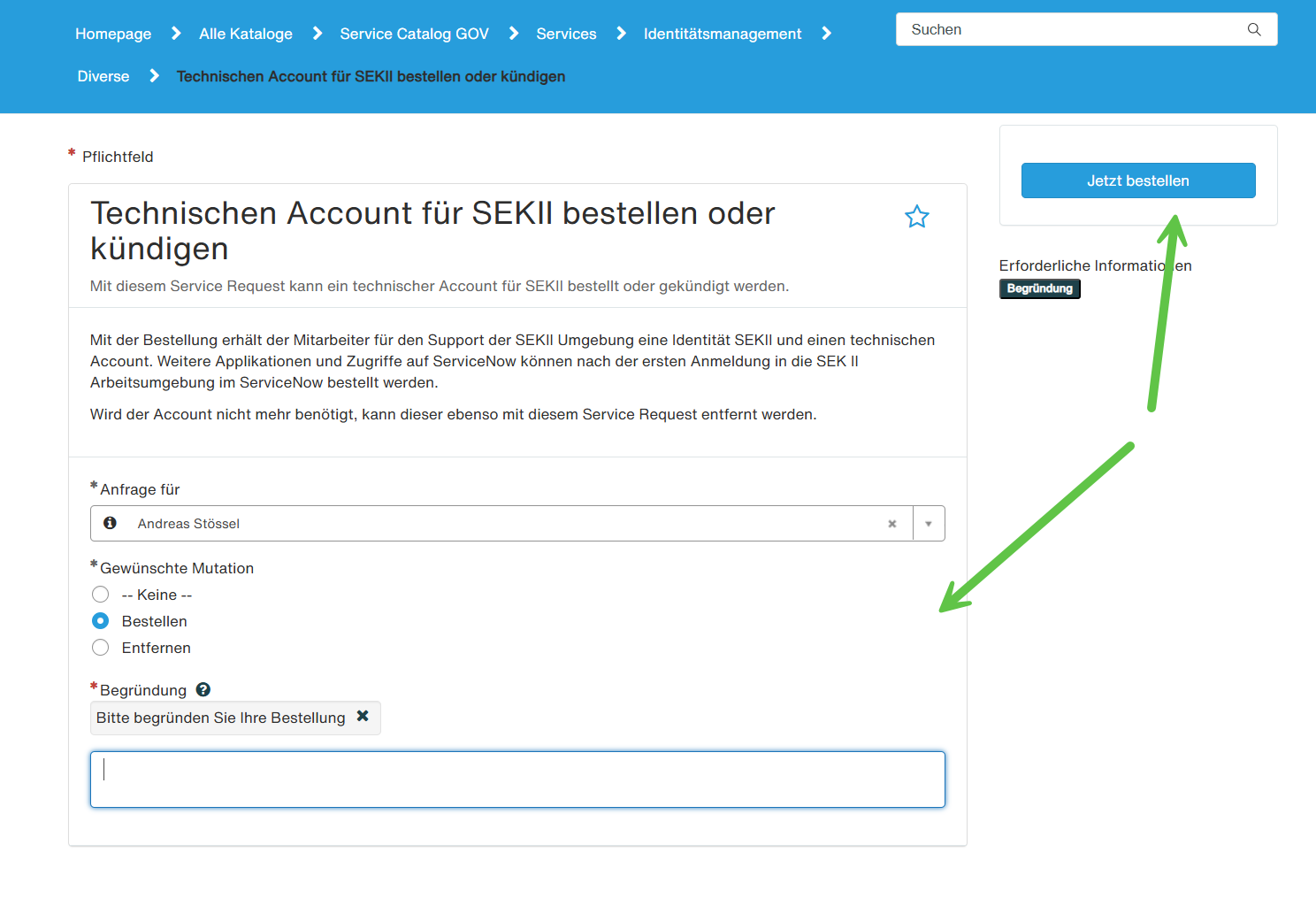Click the search magnifier icon
Viewport: 1316px width, 914px height.
[1254, 29]
